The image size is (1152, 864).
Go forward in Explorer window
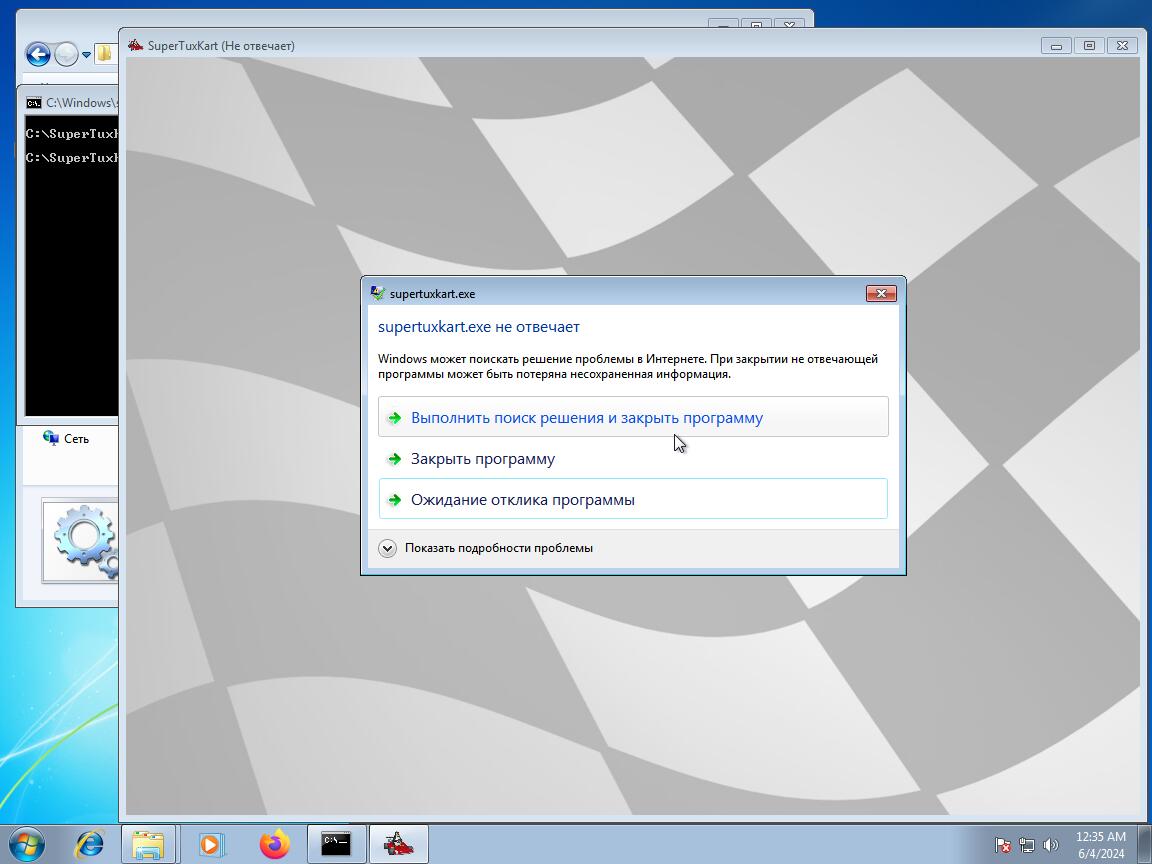coord(66,54)
